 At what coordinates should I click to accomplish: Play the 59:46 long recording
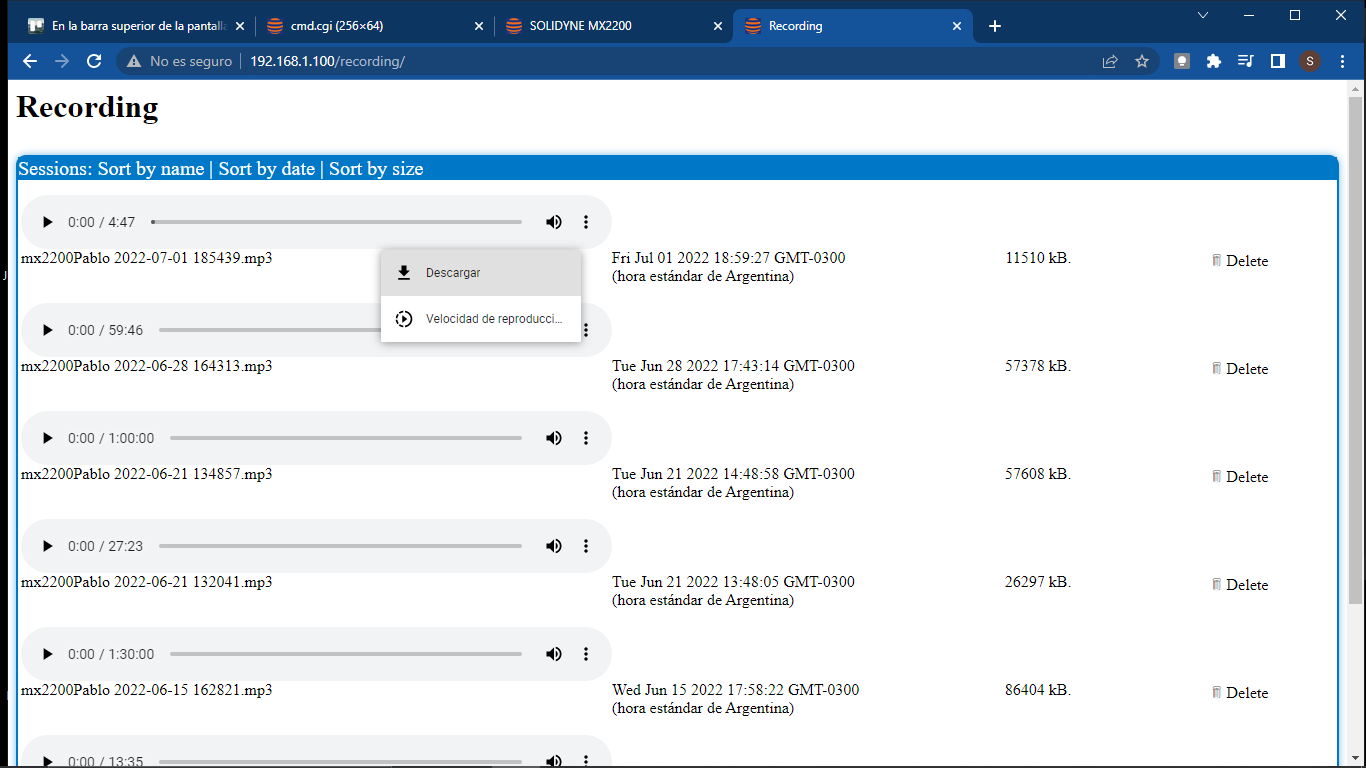coord(47,330)
